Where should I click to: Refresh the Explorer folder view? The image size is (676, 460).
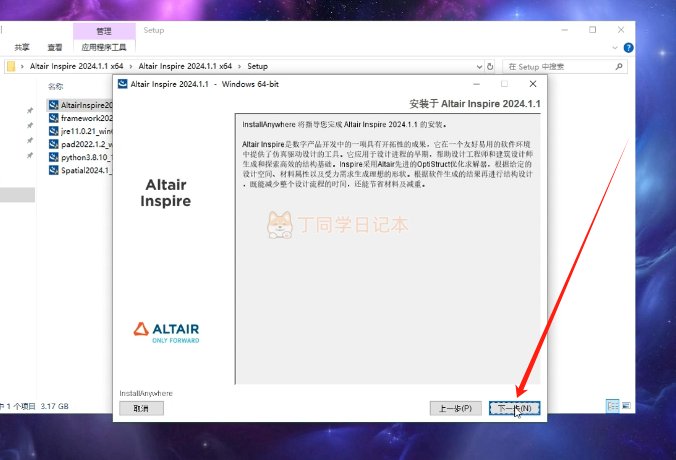point(490,67)
